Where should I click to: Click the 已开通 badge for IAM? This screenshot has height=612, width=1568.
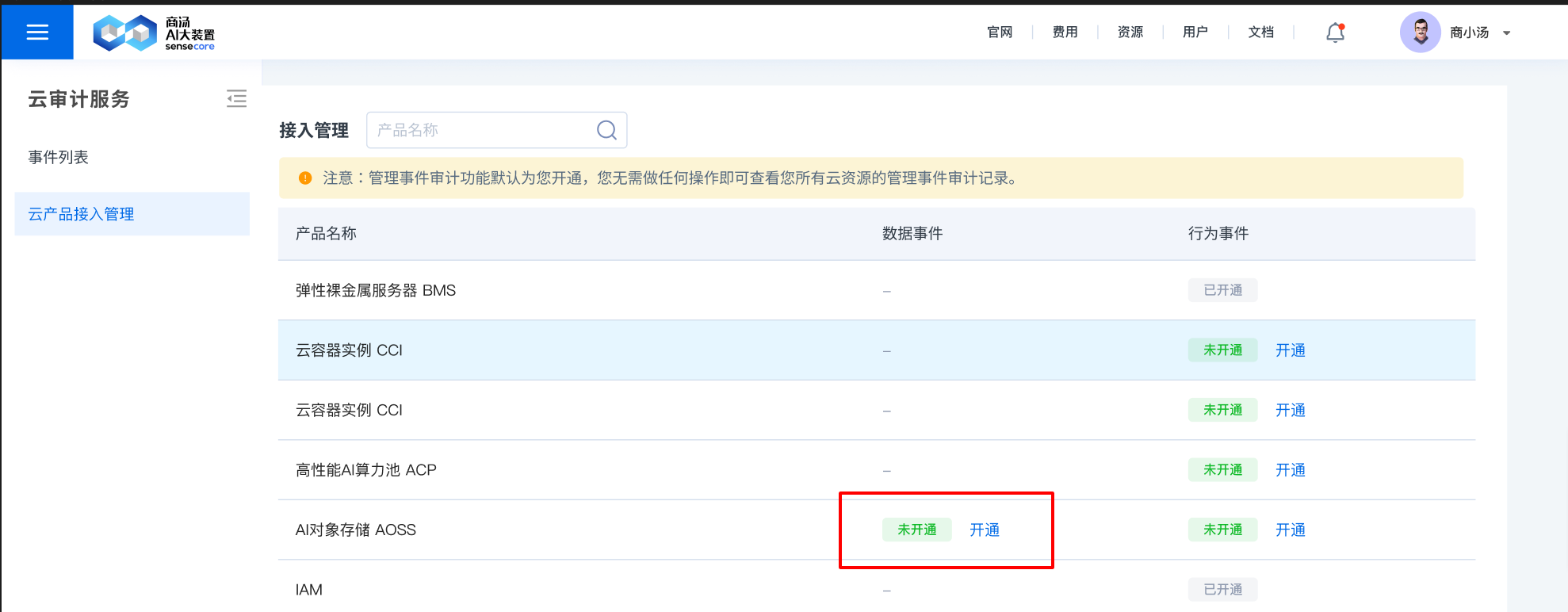point(1222,590)
